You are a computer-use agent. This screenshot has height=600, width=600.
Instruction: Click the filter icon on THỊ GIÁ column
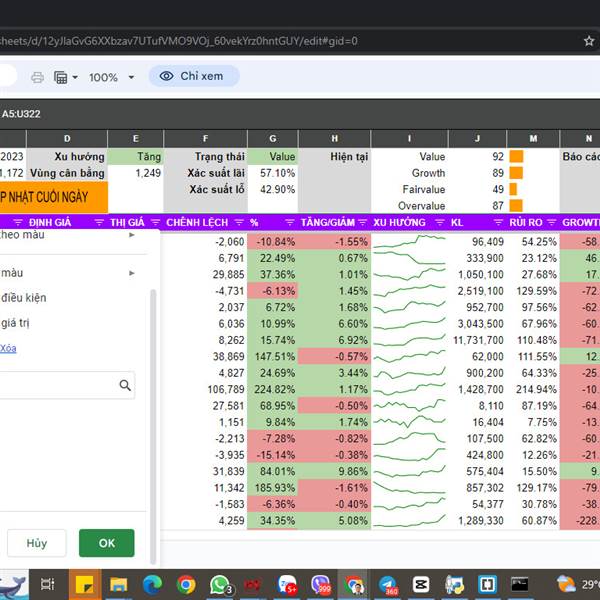coord(98,223)
